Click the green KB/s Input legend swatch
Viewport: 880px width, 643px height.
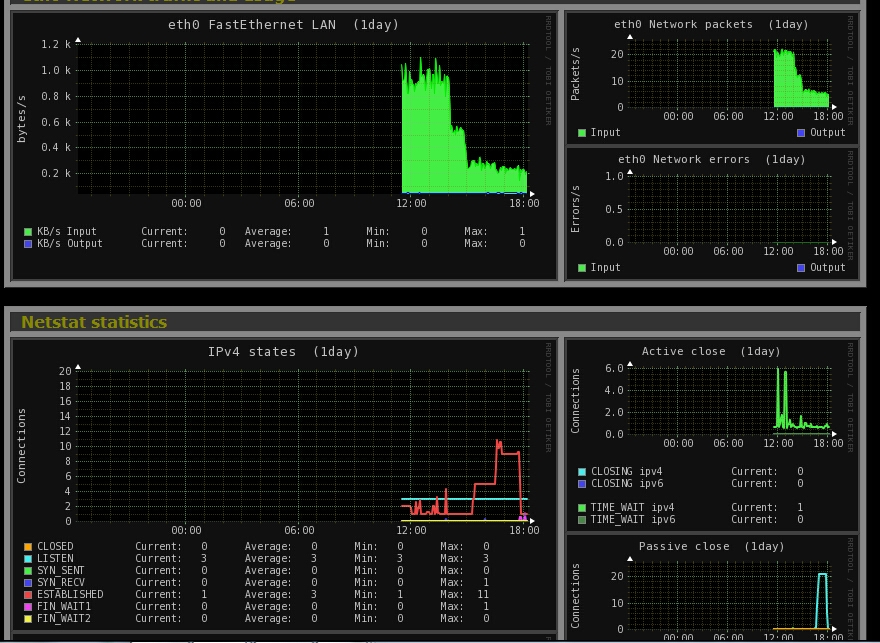point(28,232)
